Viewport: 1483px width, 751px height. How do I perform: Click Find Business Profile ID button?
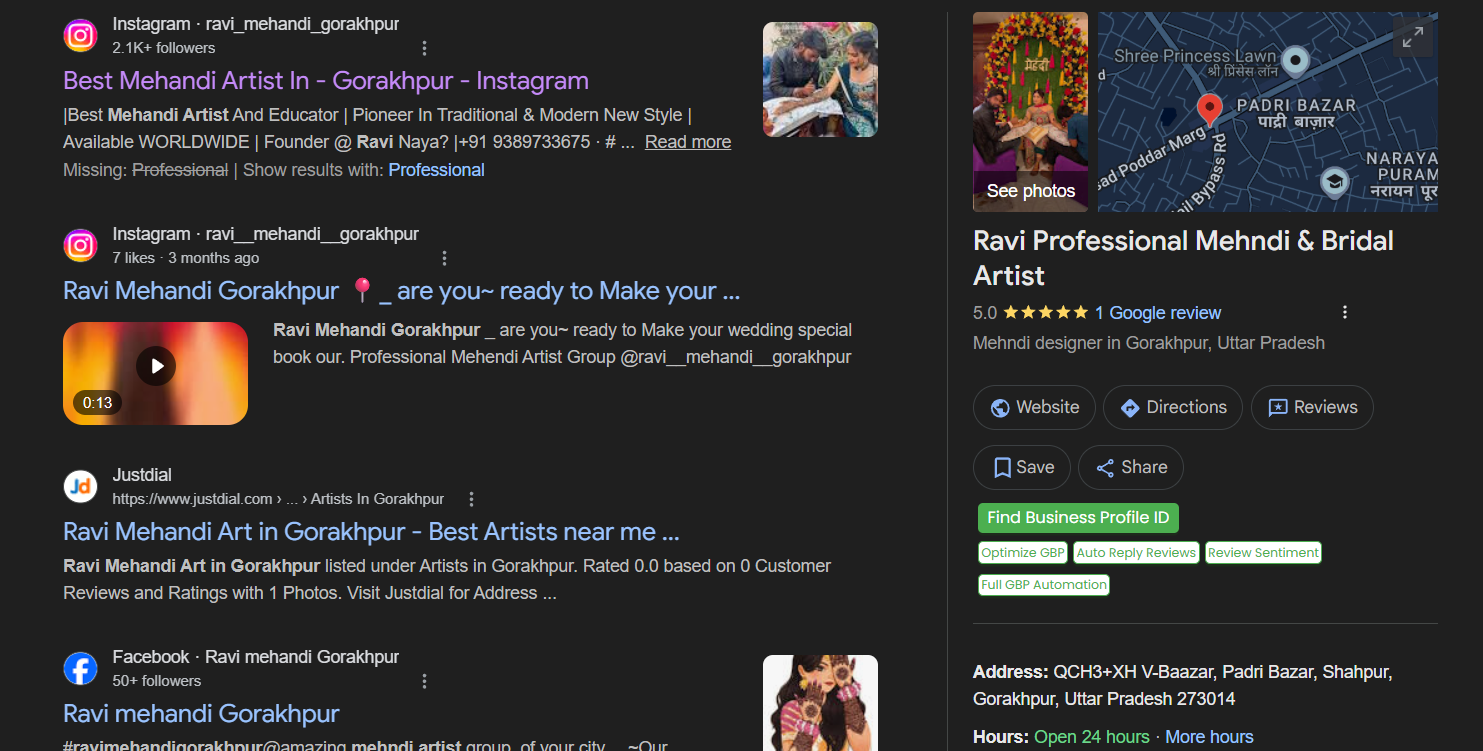pyautogui.click(x=1078, y=518)
